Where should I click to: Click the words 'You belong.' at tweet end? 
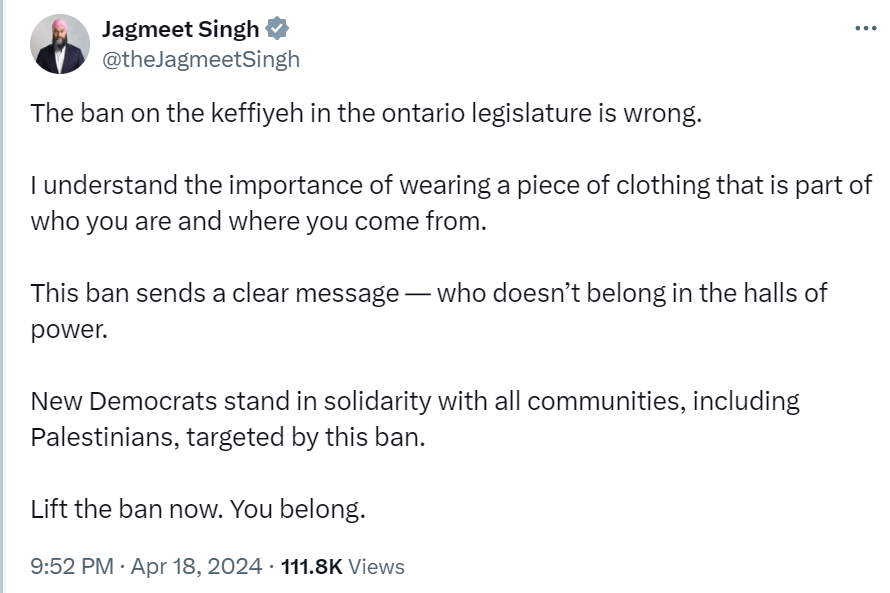pyautogui.click(x=297, y=509)
